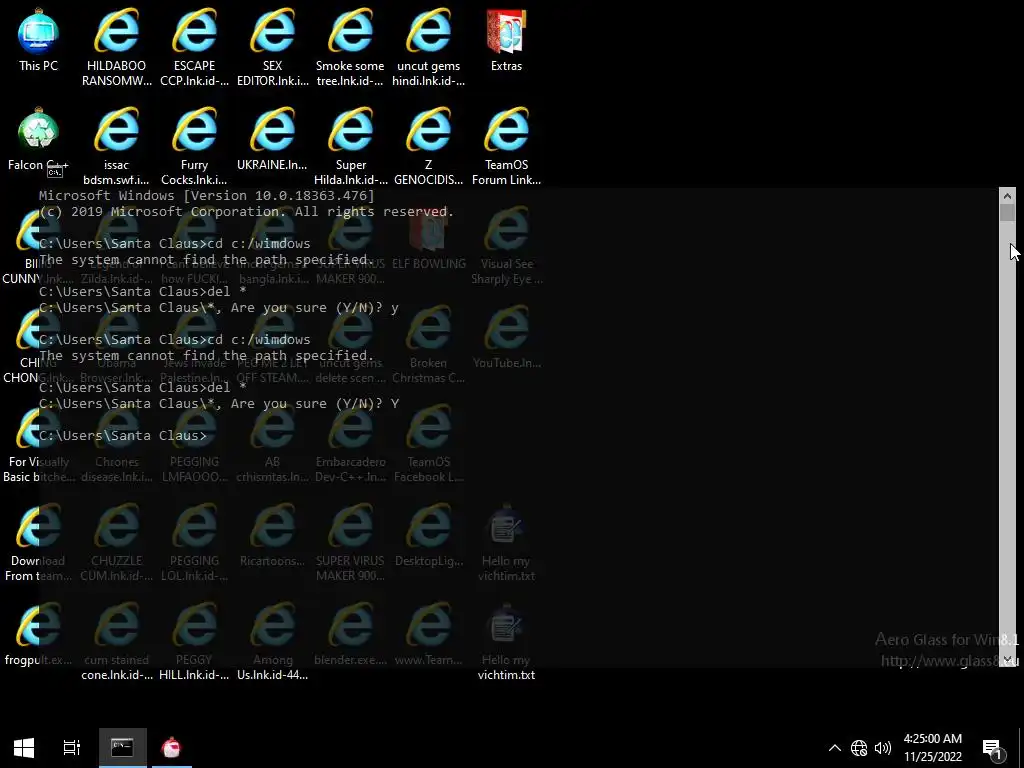This screenshot has width=1024, height=768.
Task: Select the Smoke some tree shortcut
Action: pos(350,47)
